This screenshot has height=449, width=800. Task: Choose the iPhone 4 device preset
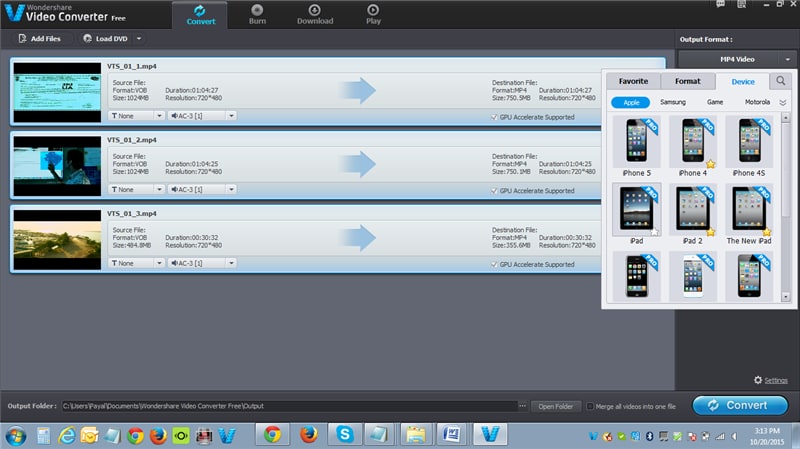(693, 146)
